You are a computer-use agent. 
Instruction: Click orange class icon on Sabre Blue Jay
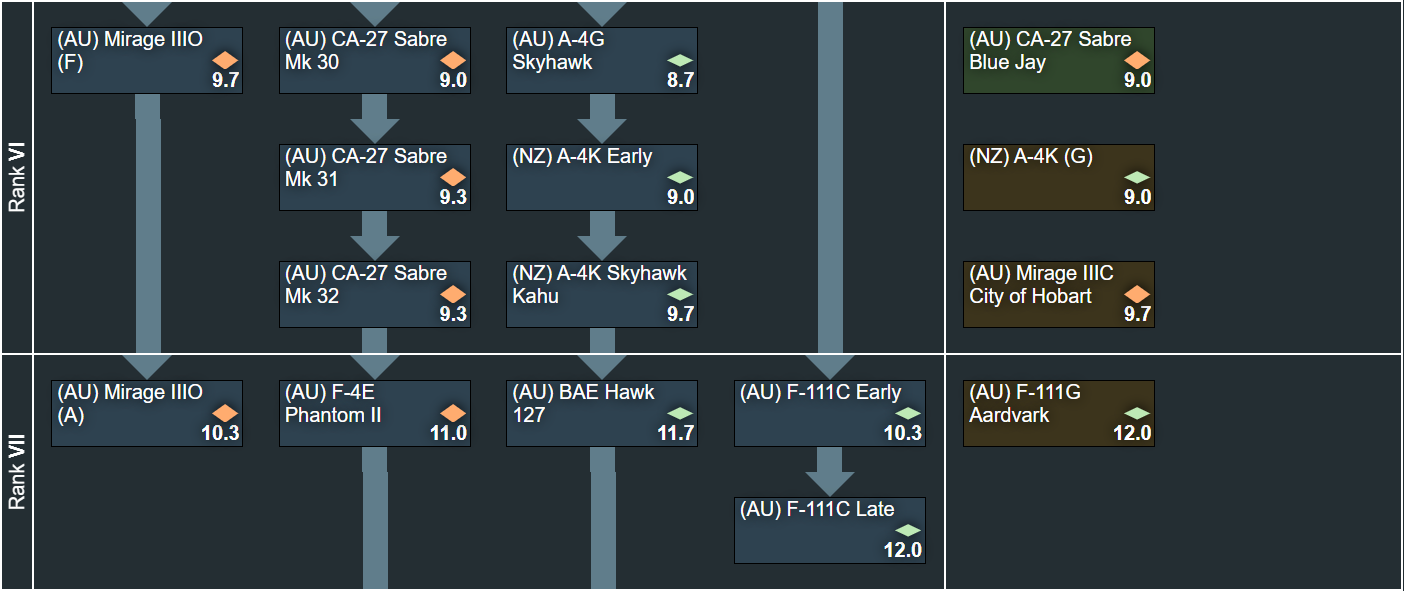1138,60
